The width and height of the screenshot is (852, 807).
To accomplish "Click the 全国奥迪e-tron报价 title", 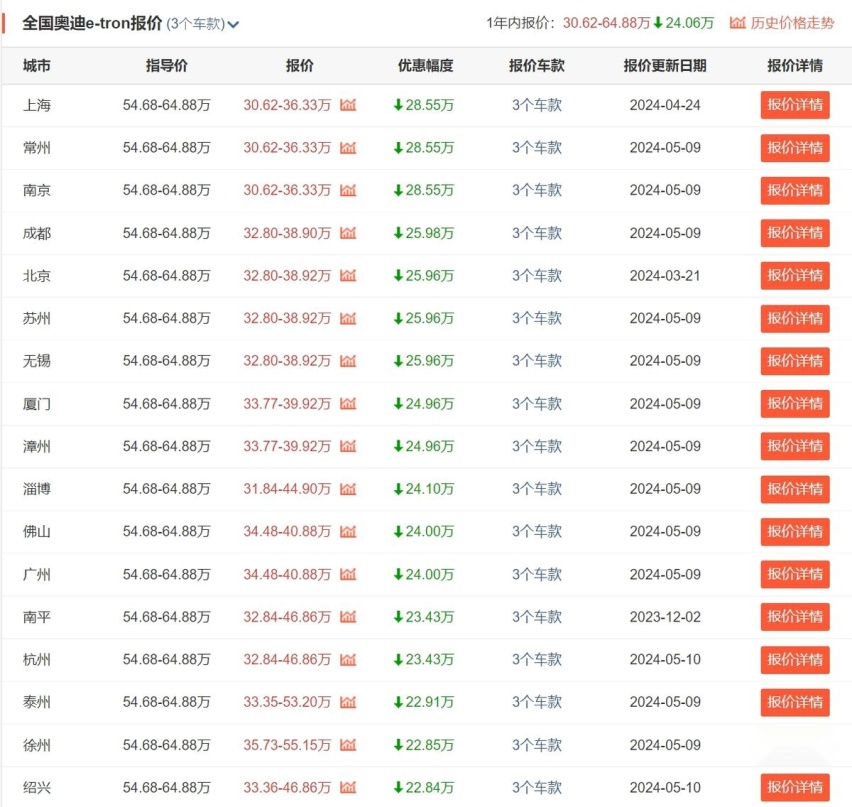I will 92,23.
